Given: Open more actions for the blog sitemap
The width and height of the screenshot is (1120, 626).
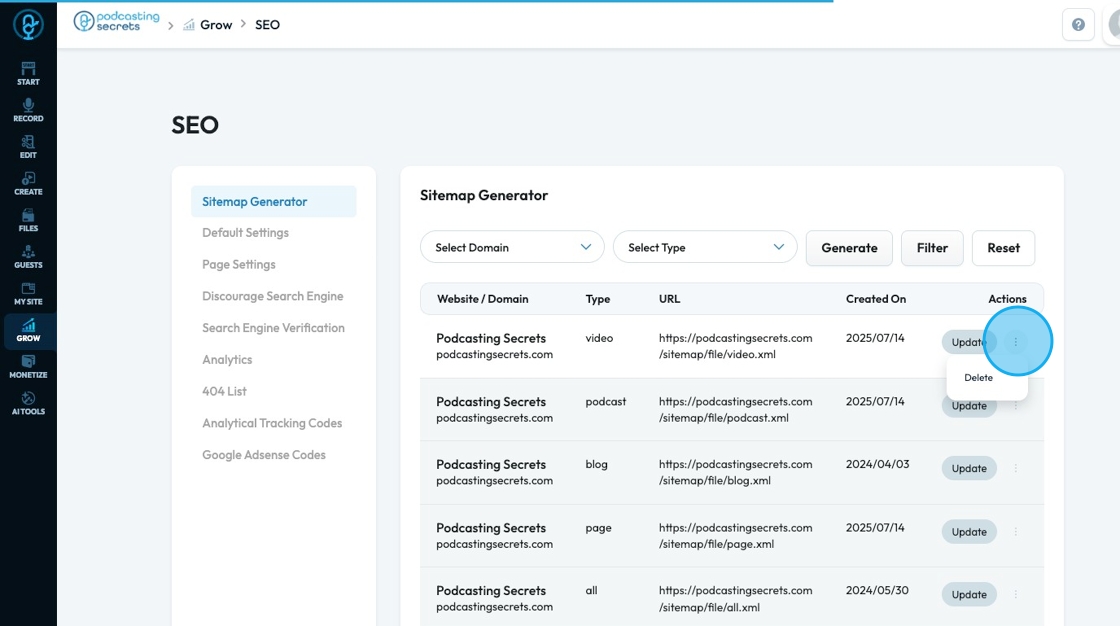Looking at the screenshot, I should 1016,468.
